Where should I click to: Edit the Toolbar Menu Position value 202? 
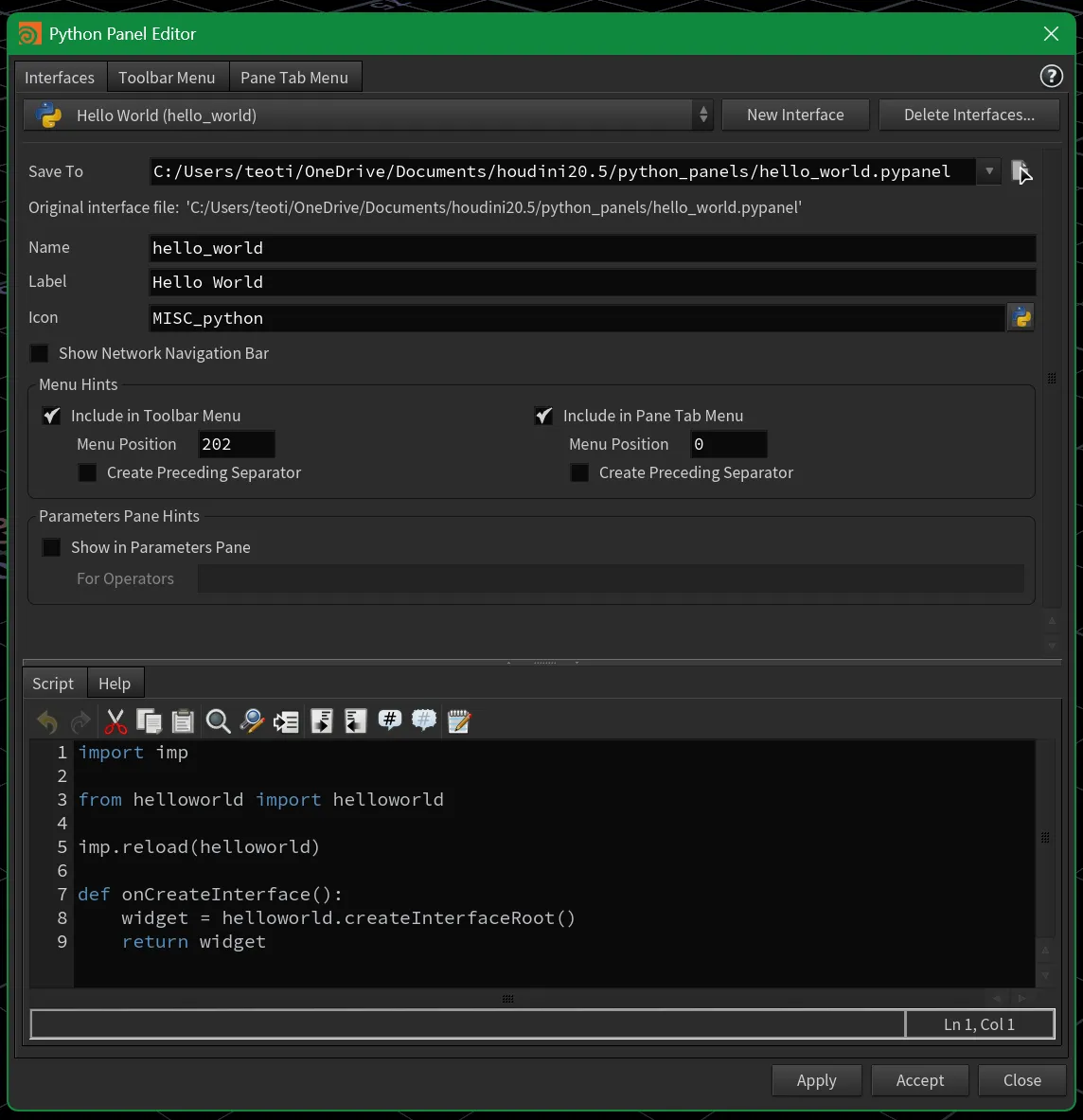(236, 443)
